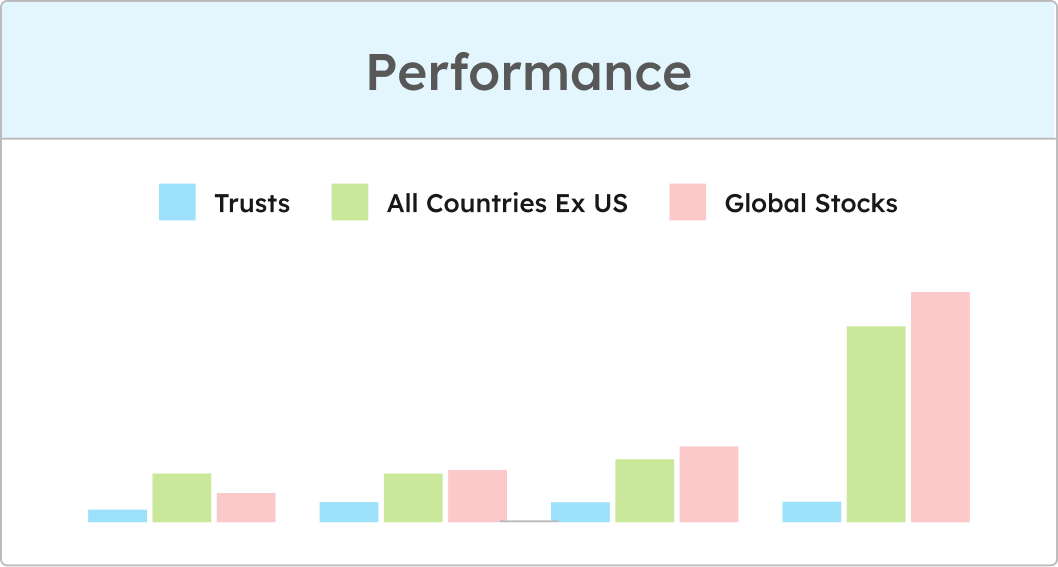Select the blue Trusts bar in second group
This screenshot has height=567, width=1058.
pyautogui.click(x=349, y=512)
